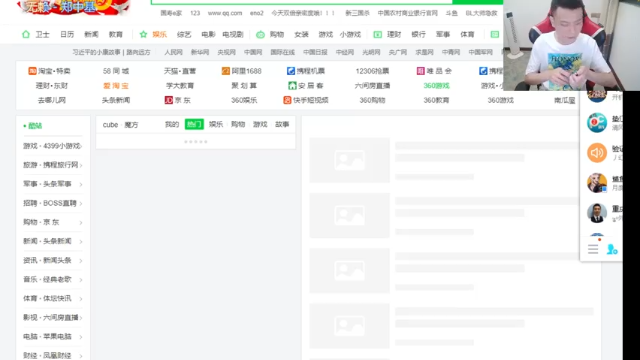Open the 日历 nav item
640x360 pixels.
tap(67, 34)
